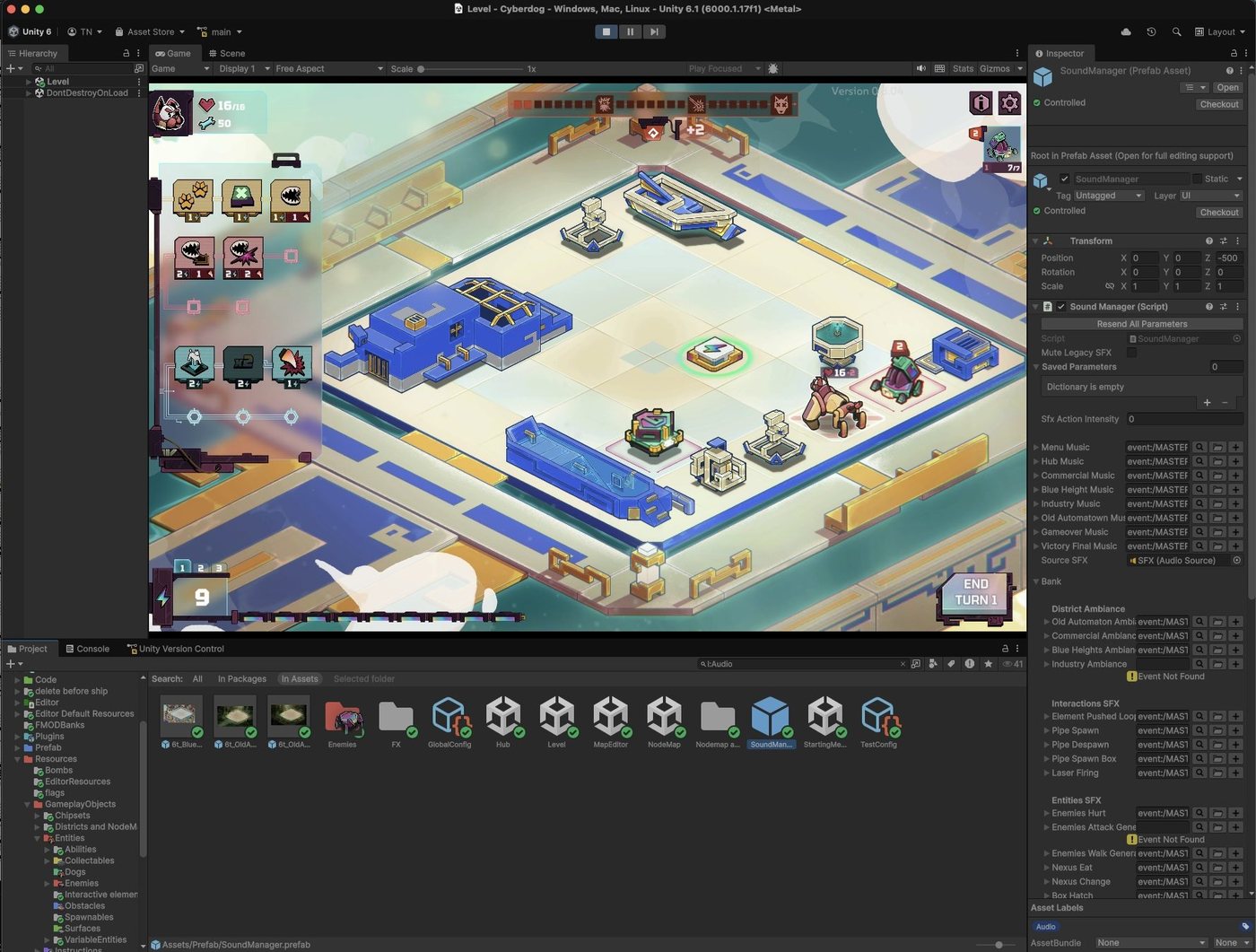Image resolution: width=1256 pixels, height=952 pixels.
Task: Toggle the Mute Legacy SFX checkbox
Action: coord(1131,353)
